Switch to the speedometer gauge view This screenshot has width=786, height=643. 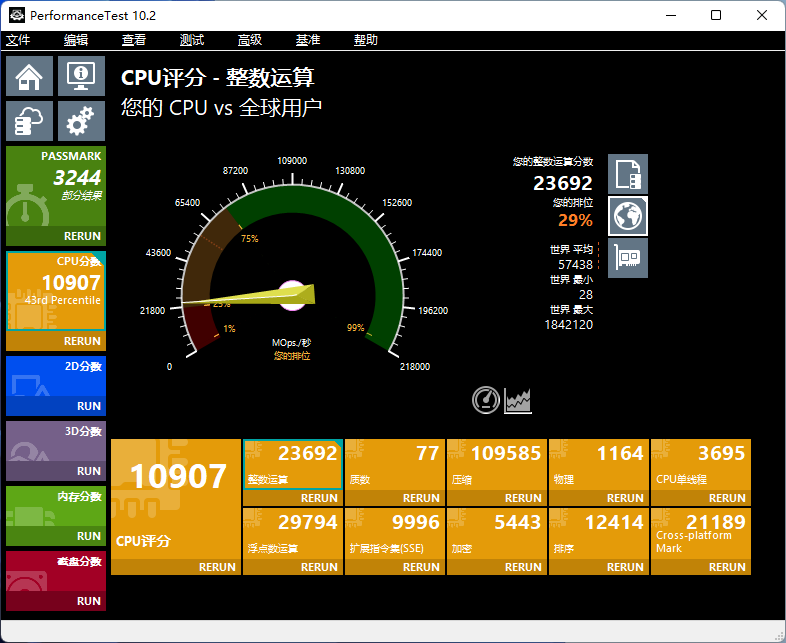click(486, 400)
